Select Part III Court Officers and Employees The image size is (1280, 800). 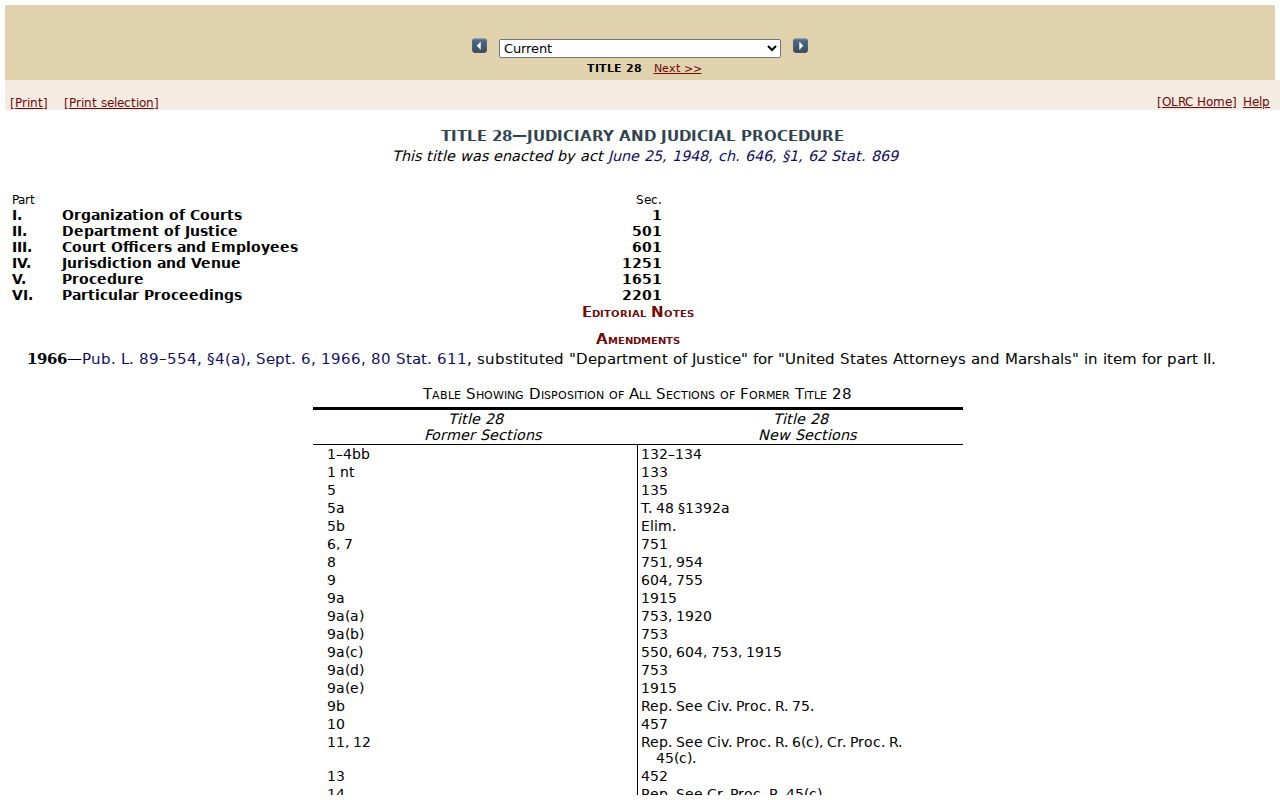coord(180,247)
